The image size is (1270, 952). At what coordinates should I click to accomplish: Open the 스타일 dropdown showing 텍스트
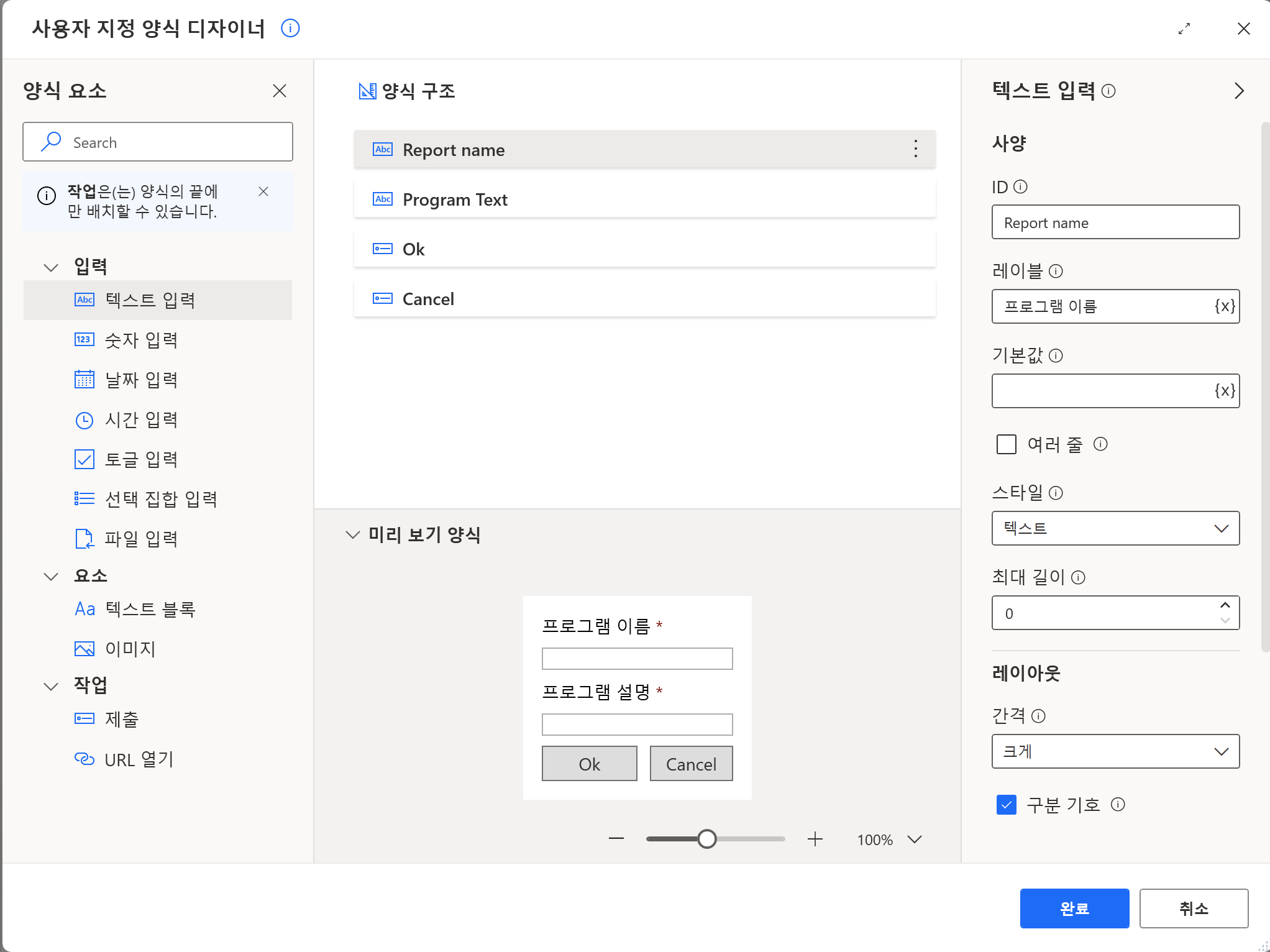[1115, 528]
